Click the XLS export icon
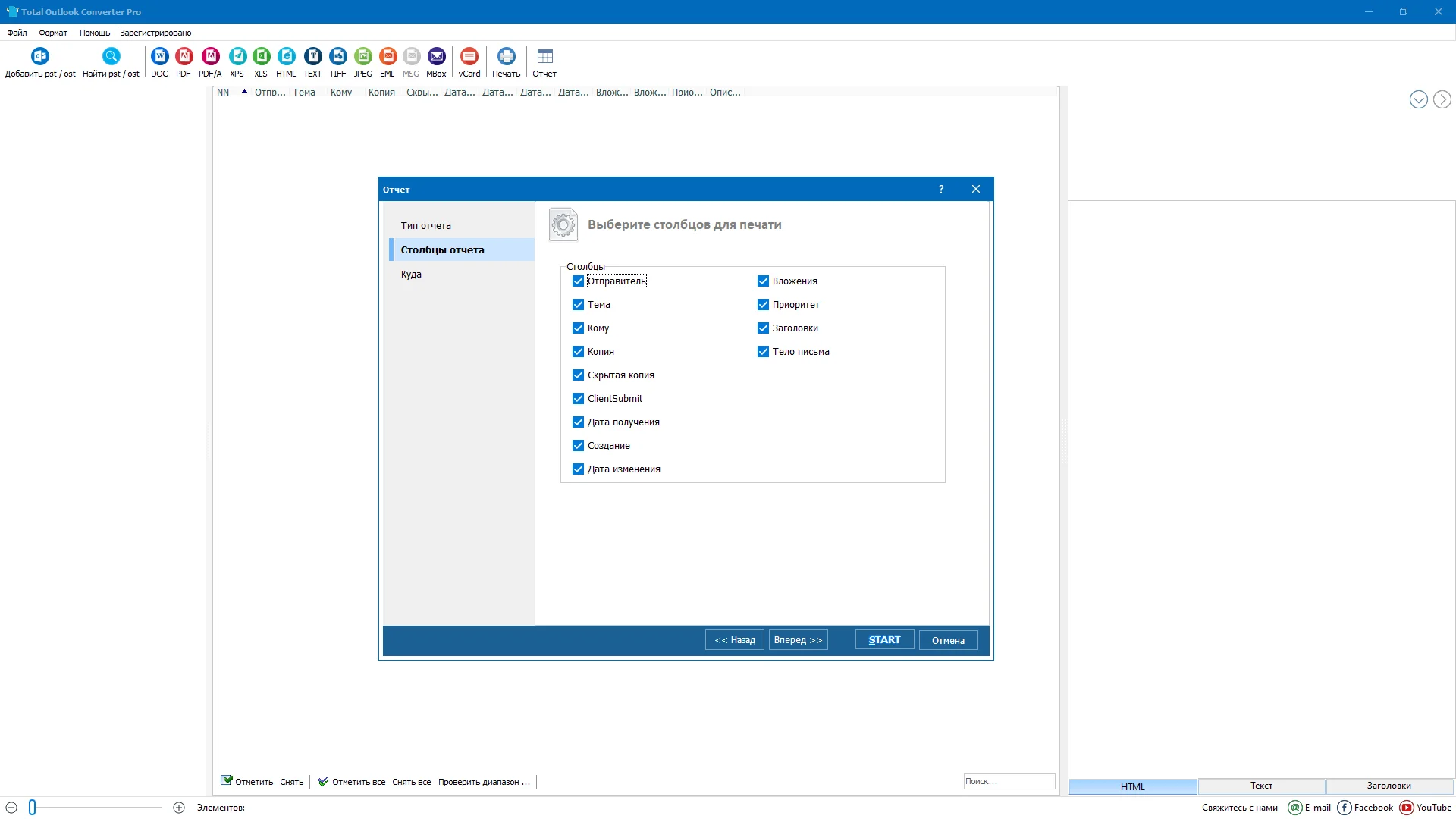1456x819 pixels. tap(261, 56)
